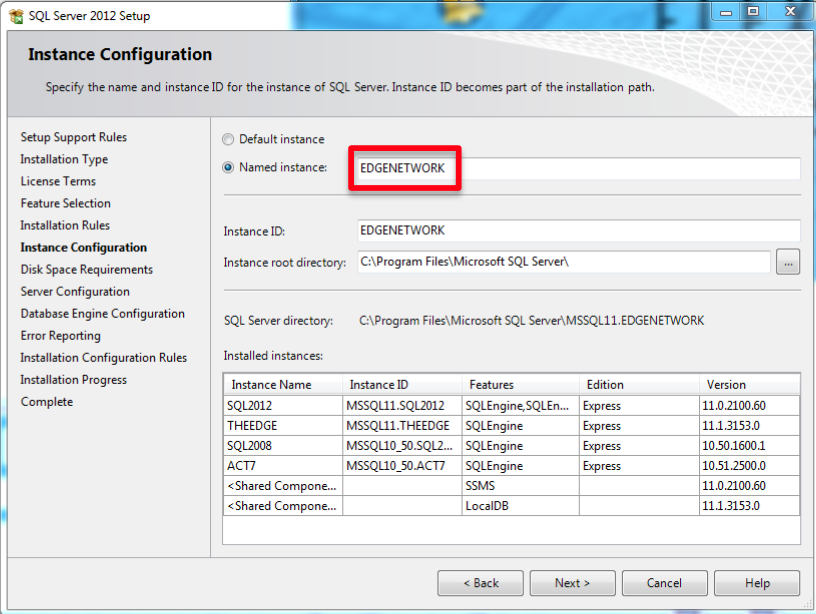The height and width of the screenshot is (614, 816).
Task: Click version 10.50.1600.1 cell
Action: click(x=749, y=446)
